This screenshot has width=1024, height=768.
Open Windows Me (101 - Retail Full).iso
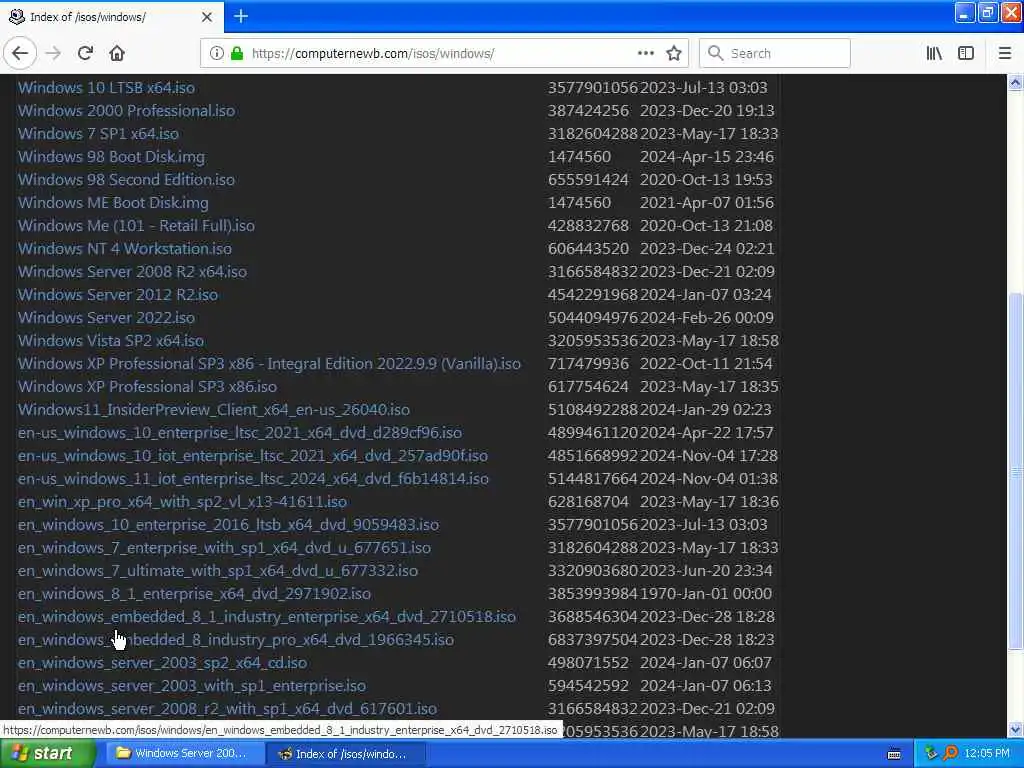[x=136, y=225]
